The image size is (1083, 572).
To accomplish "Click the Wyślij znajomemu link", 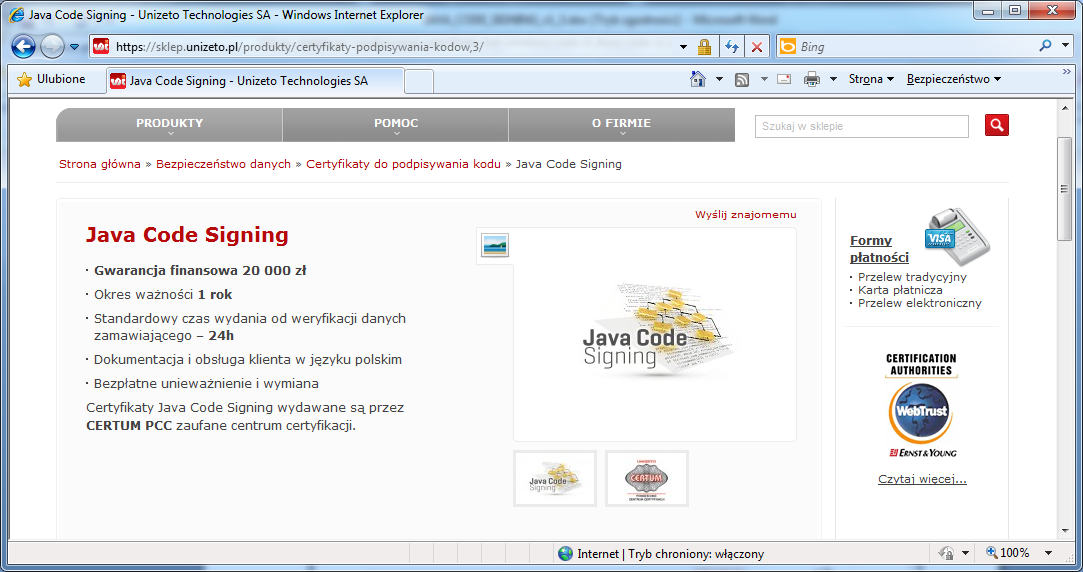I will [x=746, y=215].
